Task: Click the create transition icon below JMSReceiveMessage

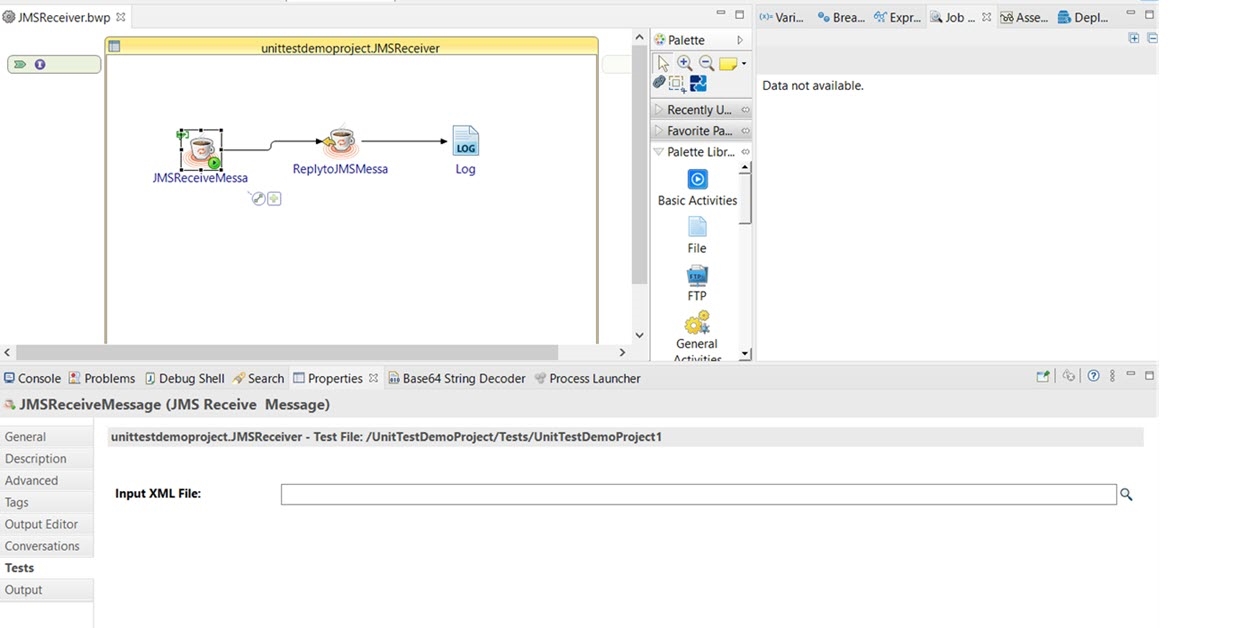Action: 258,198
